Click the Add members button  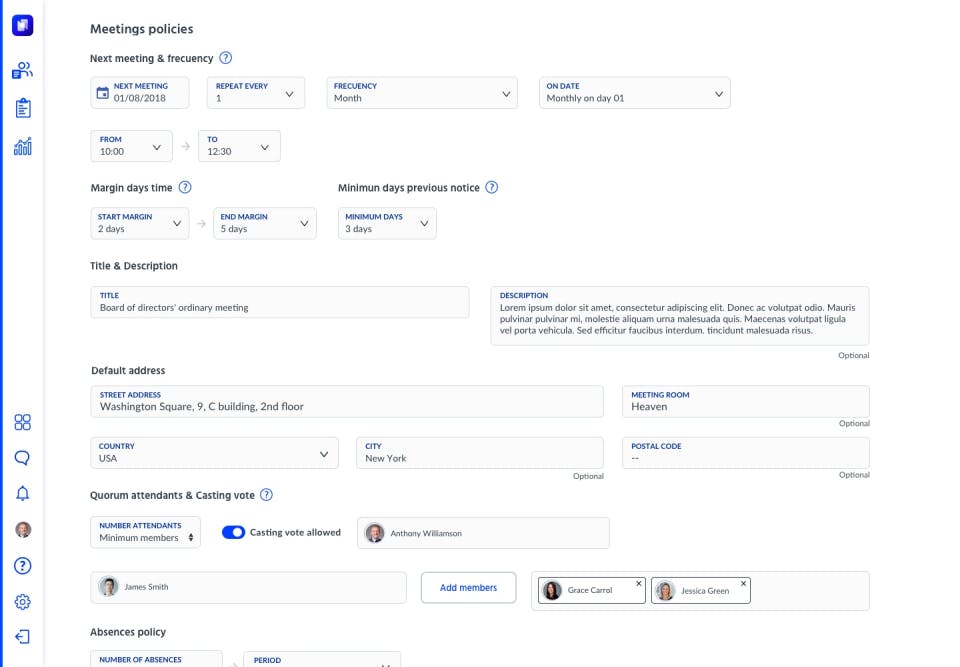click(468, 587)
